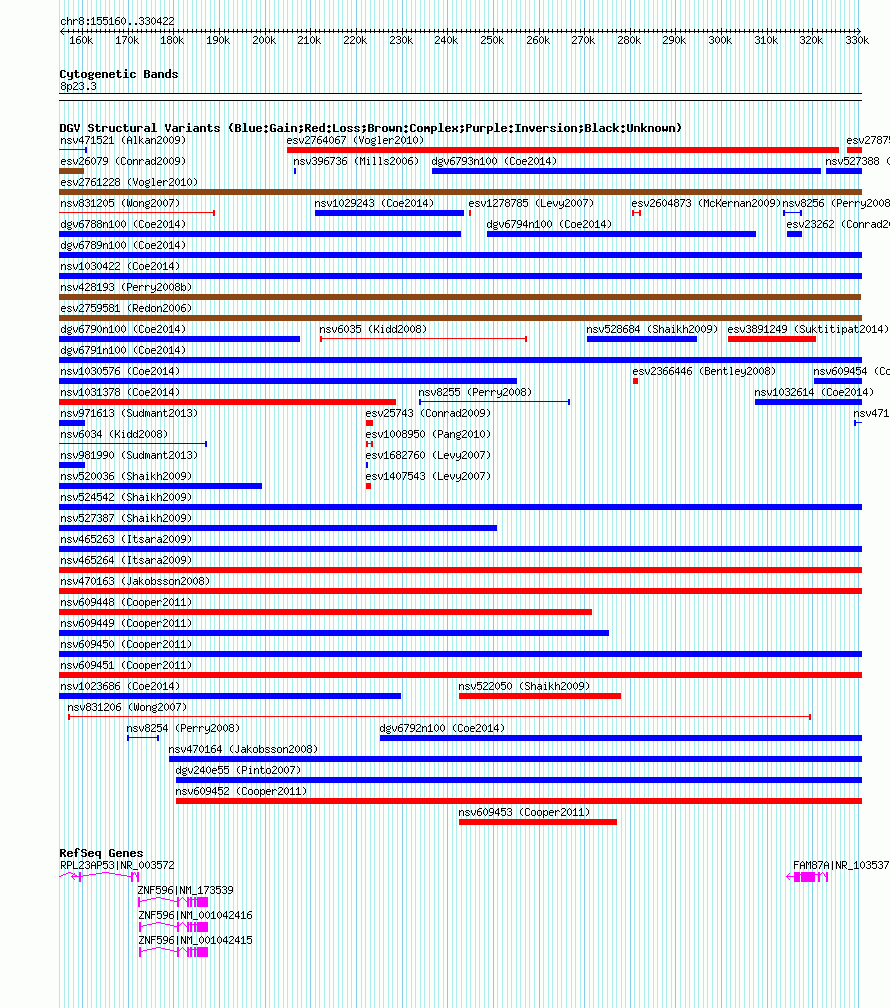The width and height of the screenshot is (890, 1008).
Task: Open nsv981990 (Sudmant2013) label
Action: [x=129, y=455]
